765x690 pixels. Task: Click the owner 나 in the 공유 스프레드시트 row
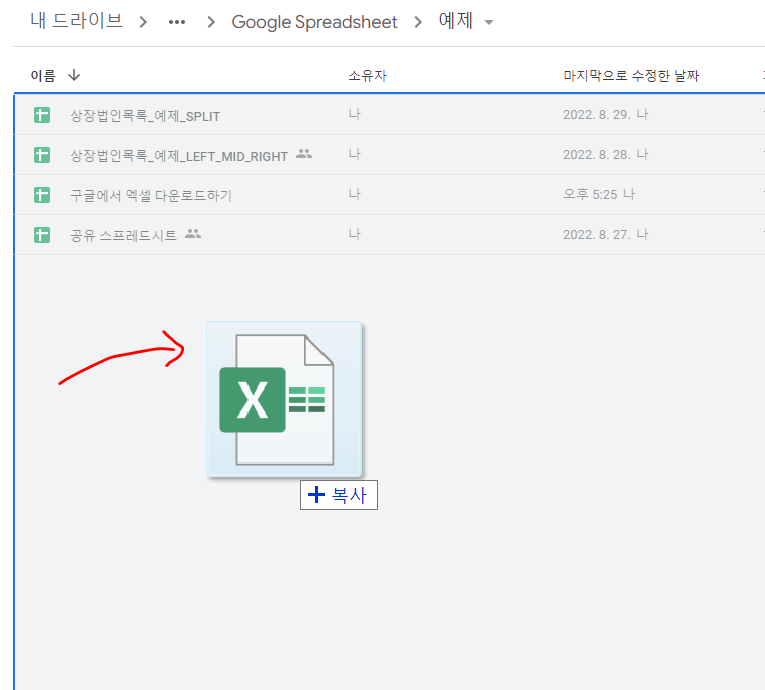(355, 235)
